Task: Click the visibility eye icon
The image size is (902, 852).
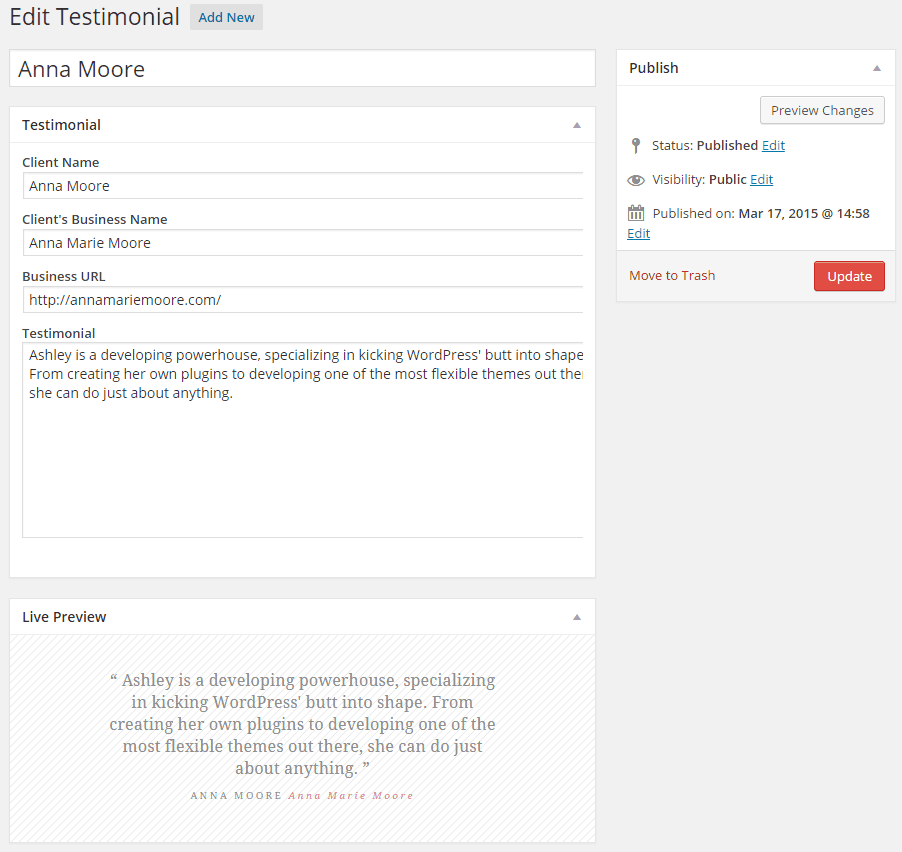Action: point(636,181)
